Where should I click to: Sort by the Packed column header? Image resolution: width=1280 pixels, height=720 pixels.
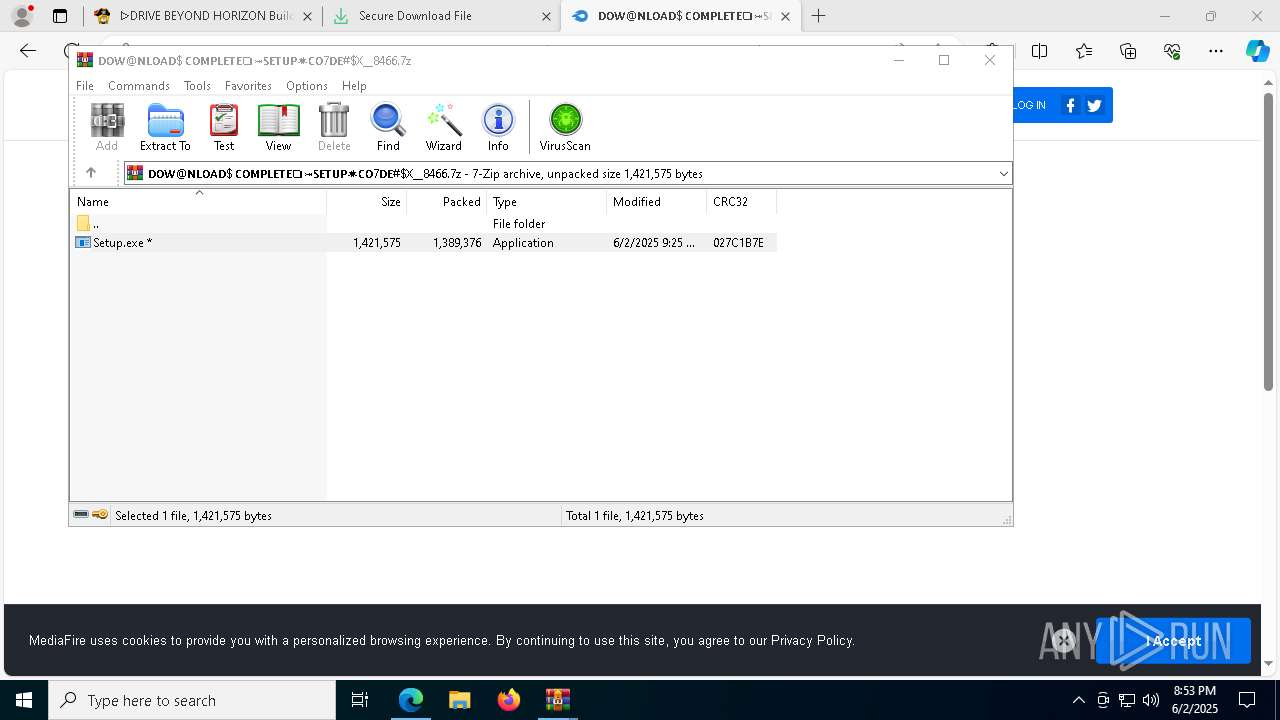point(446,202)
